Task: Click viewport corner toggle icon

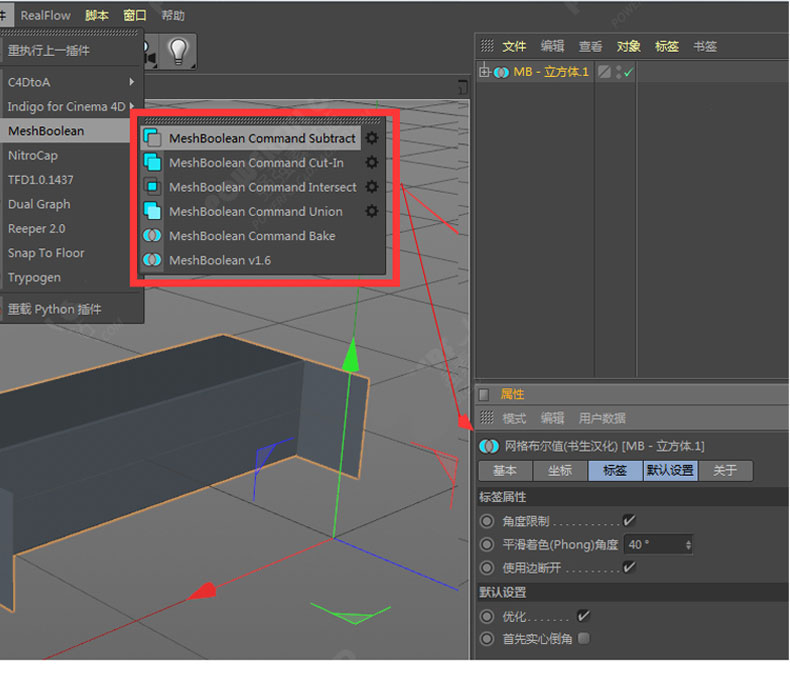Action: click(463, 87)
